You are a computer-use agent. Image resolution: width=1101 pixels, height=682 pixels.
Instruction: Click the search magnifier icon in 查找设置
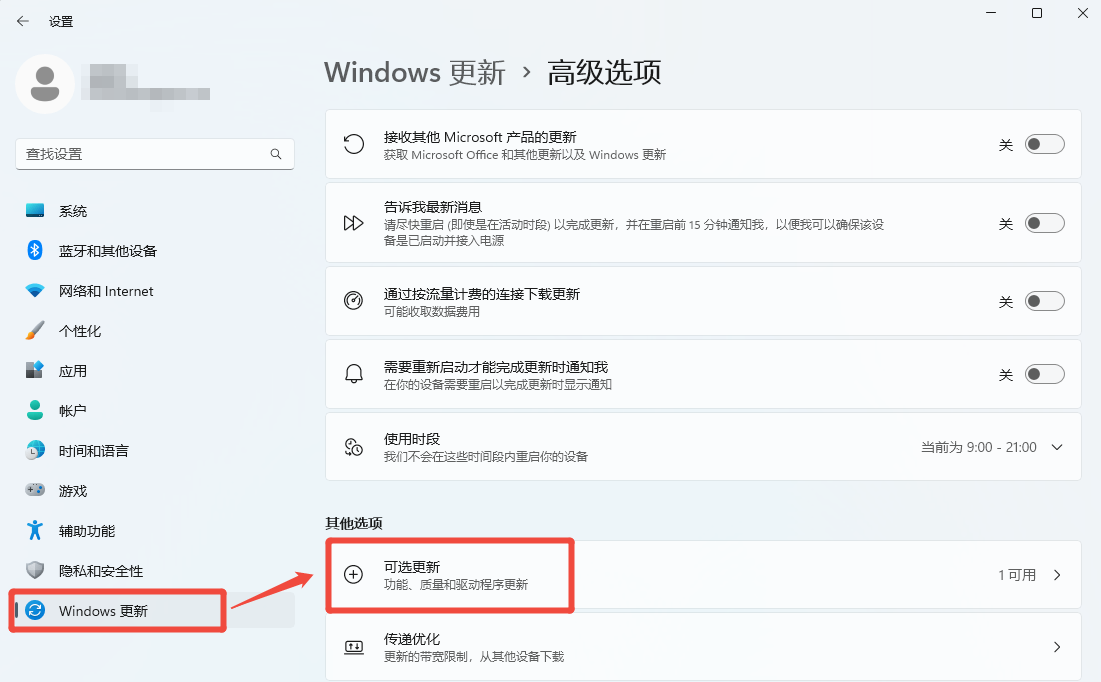(276, 154)
